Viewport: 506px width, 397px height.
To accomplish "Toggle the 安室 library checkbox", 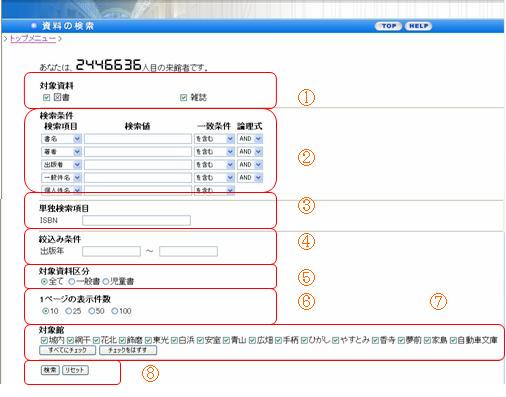I will coord(200,340).
